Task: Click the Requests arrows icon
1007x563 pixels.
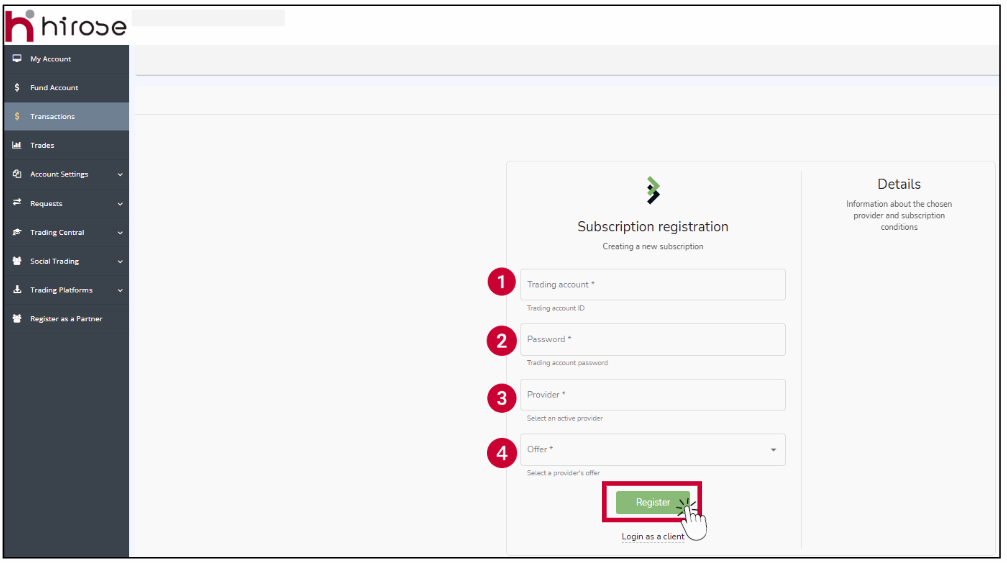Action: [x=17, y=204]
